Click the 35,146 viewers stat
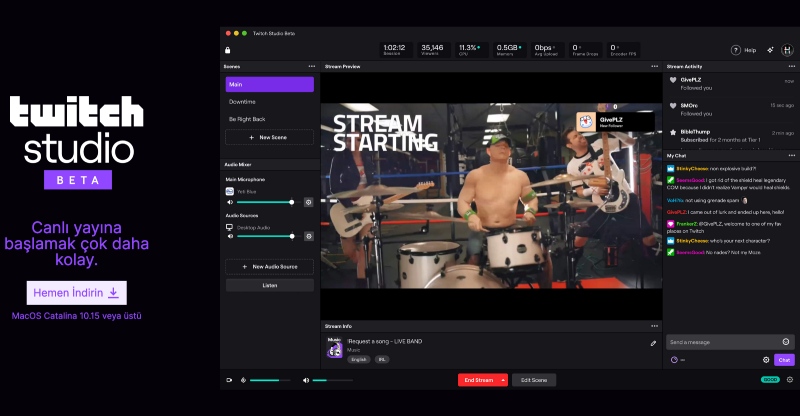The width and height of the screenshot is (800, 416). pos(432,50)
